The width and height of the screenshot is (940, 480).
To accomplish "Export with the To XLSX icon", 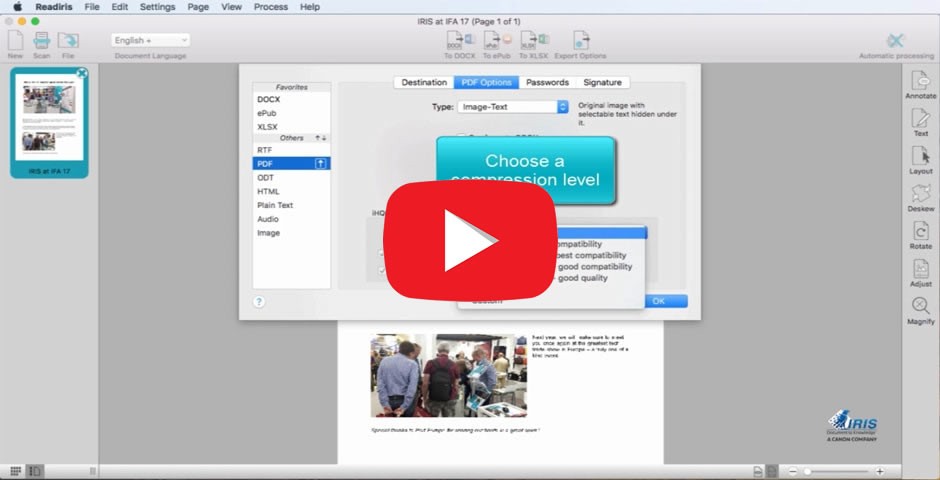I will point(534,41).
